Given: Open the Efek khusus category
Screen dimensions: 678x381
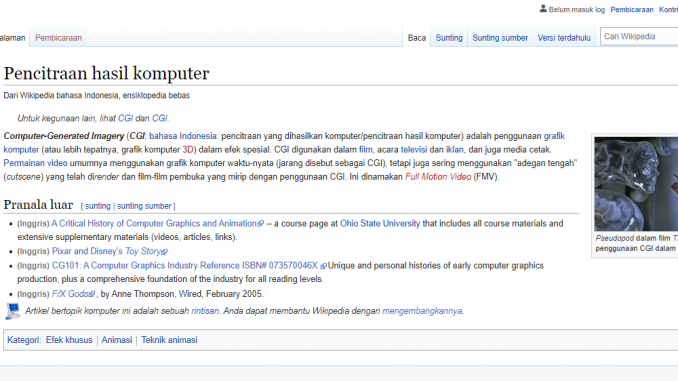Looking at the screenshot, I should [x=69, y=340].
